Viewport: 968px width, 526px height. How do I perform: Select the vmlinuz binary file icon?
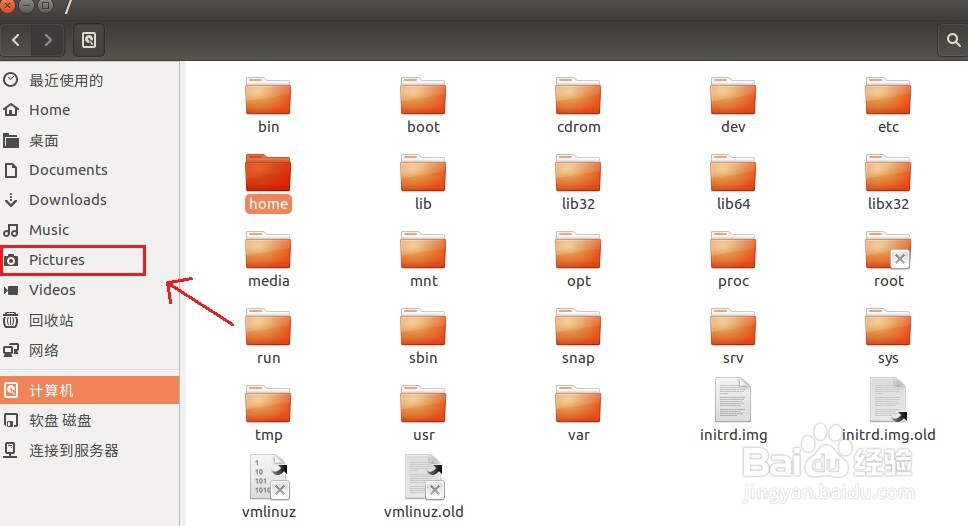pyautogui.click(x=269, y=477)
